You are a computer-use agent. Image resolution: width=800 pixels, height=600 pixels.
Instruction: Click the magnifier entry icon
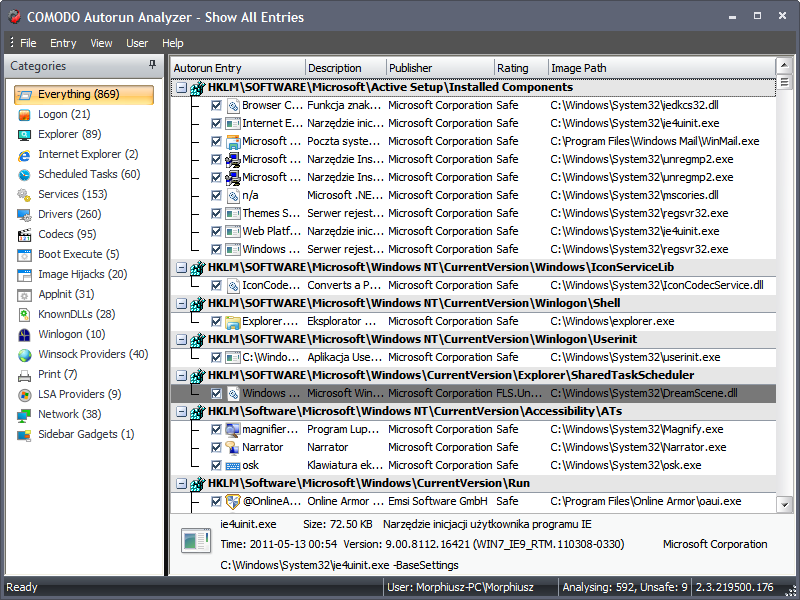(x=233, y=430)
